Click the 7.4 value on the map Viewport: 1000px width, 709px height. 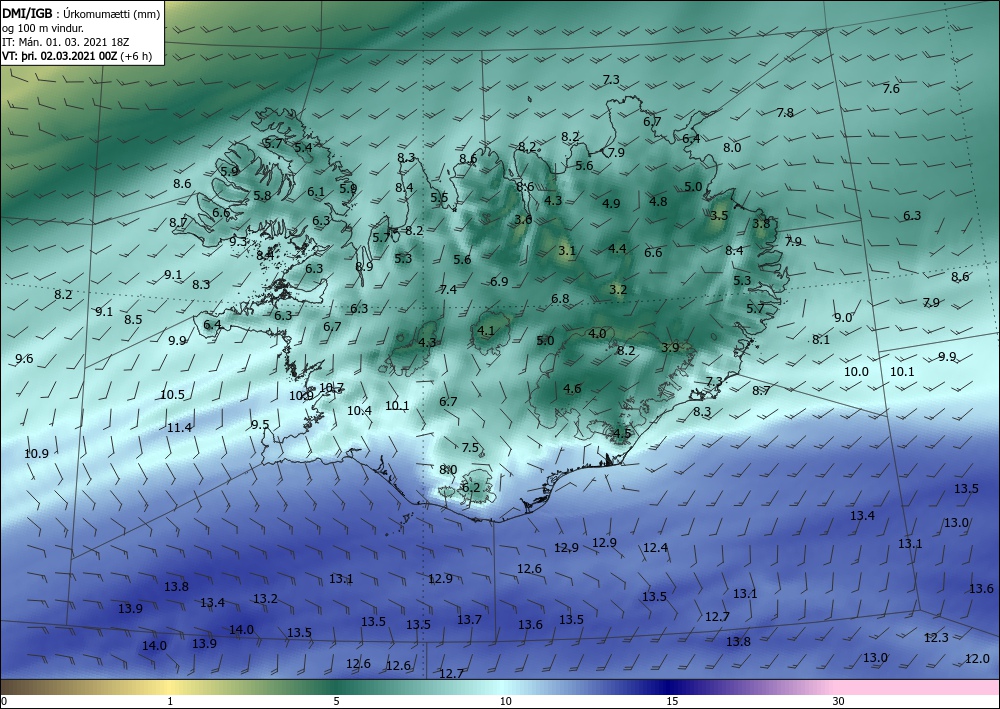(448, 289)
